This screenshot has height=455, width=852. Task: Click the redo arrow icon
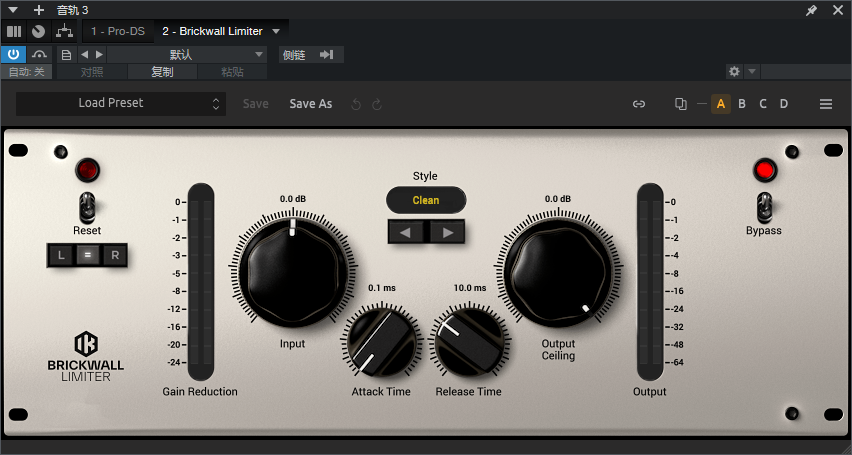pos(377,104)
